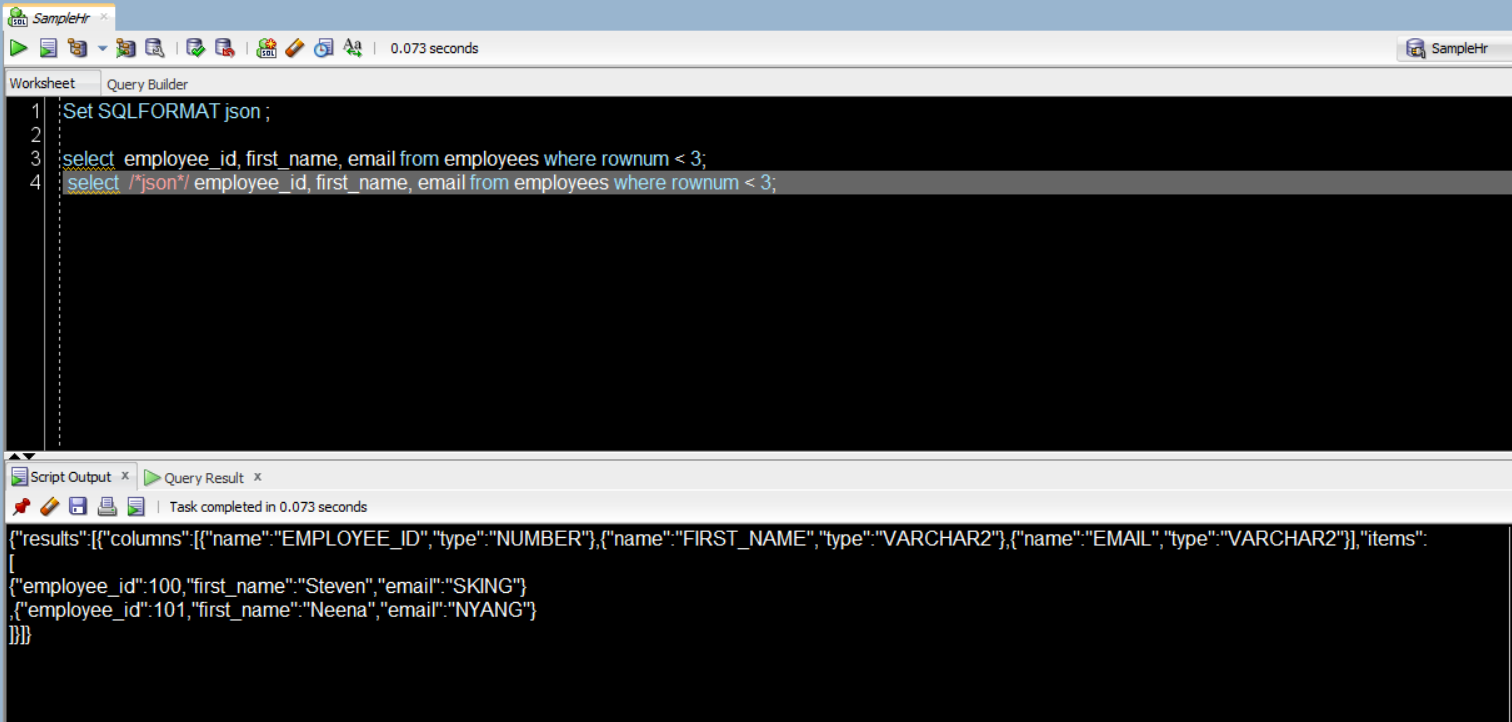Rollback changes using the red-arrow database icon
Screen dimensions: 1512x722
[x=225, y=47]
